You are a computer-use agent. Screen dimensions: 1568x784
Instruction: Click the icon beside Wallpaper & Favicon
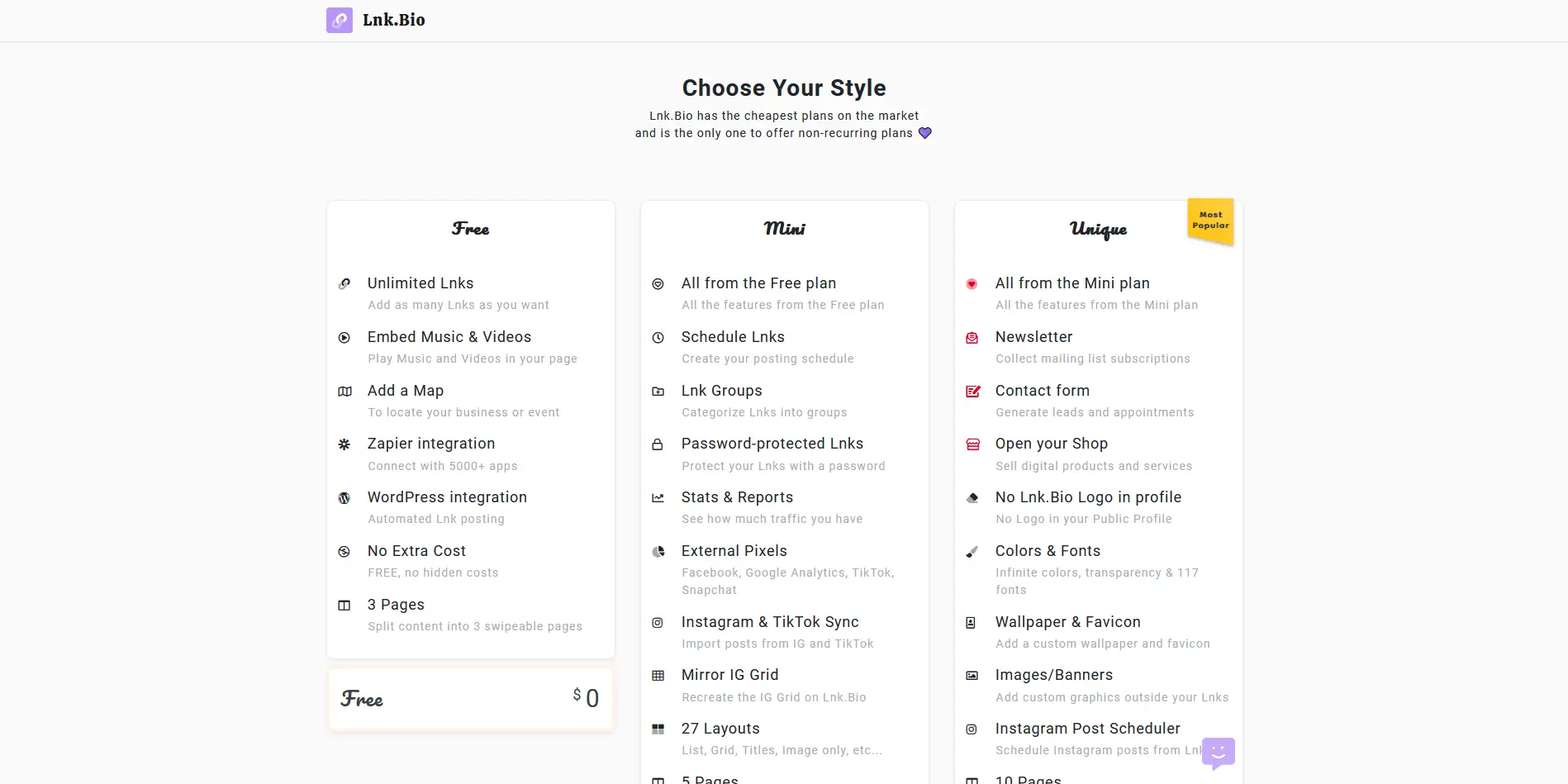click(x=971, y=623)
